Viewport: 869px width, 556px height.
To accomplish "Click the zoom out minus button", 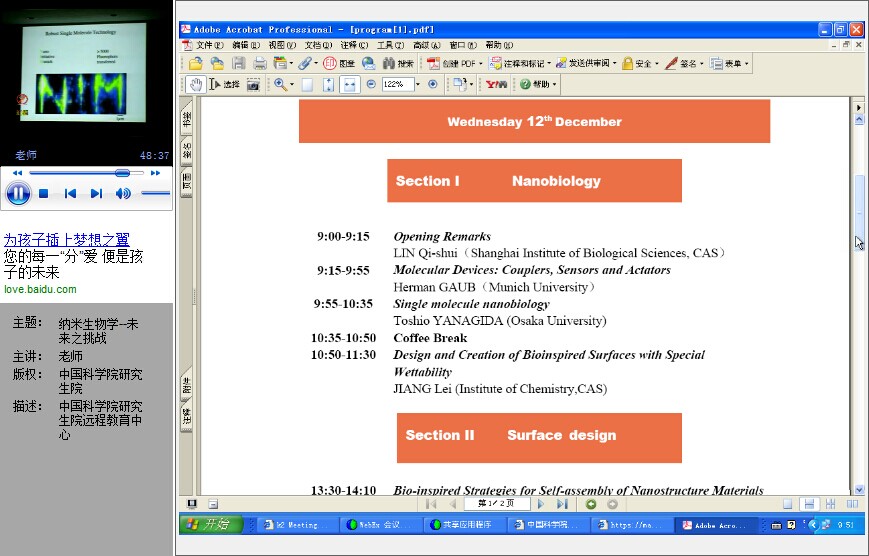I will [x=371, y=84].
